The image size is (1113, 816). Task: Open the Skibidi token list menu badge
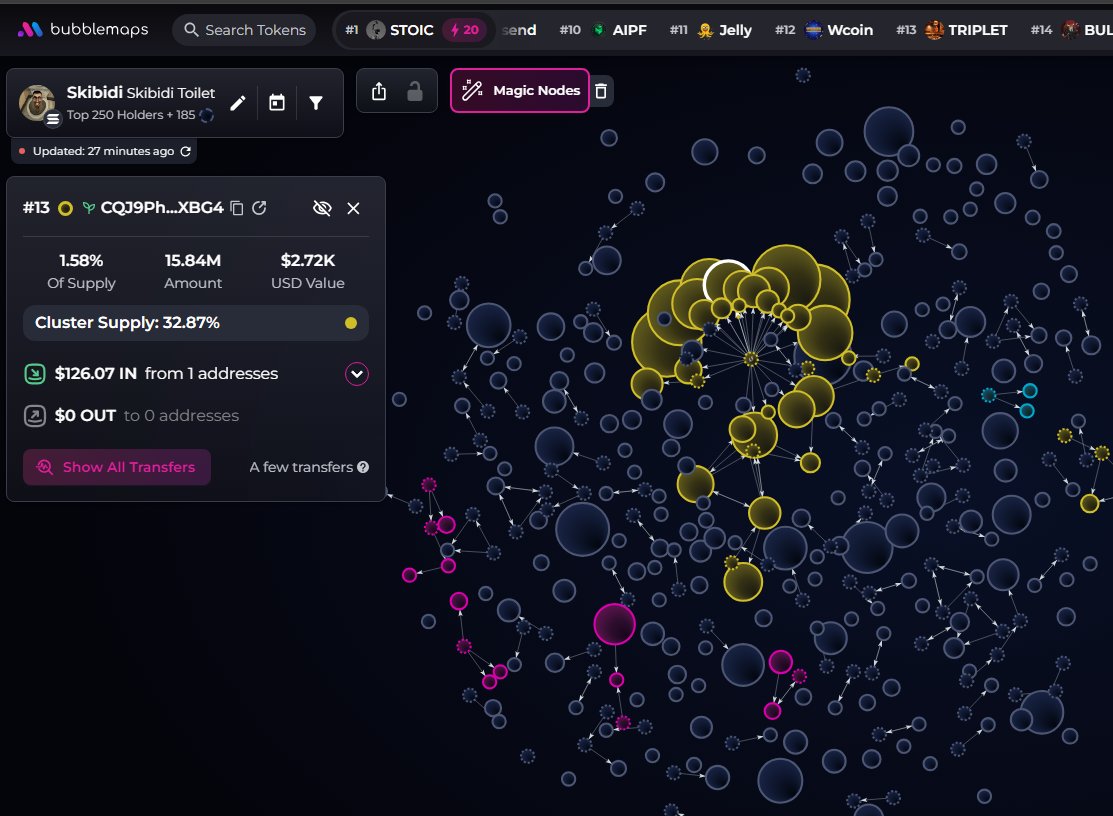coord(53,117)
